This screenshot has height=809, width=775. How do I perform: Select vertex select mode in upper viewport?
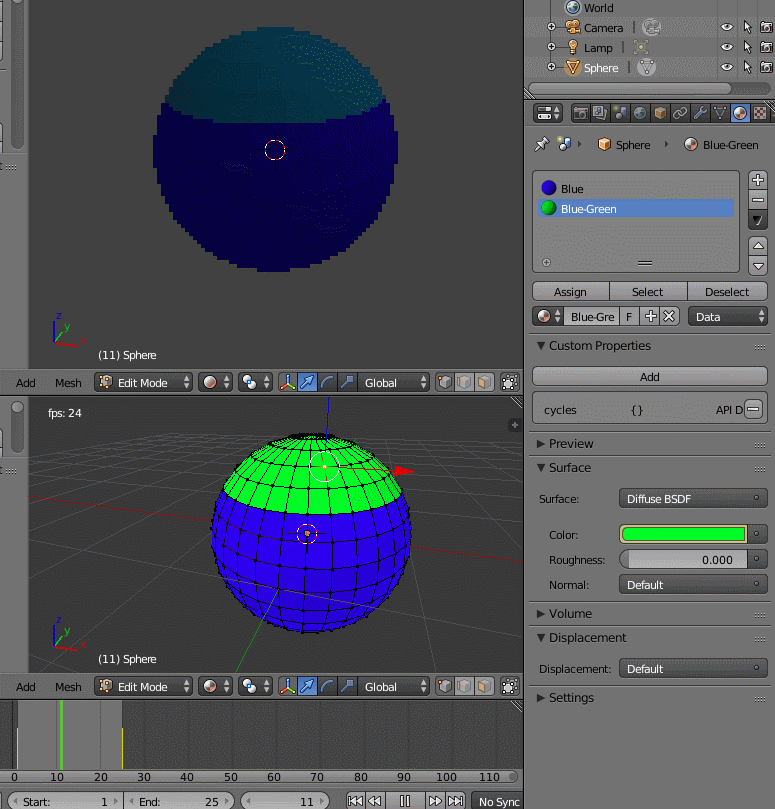click(445, 382)
